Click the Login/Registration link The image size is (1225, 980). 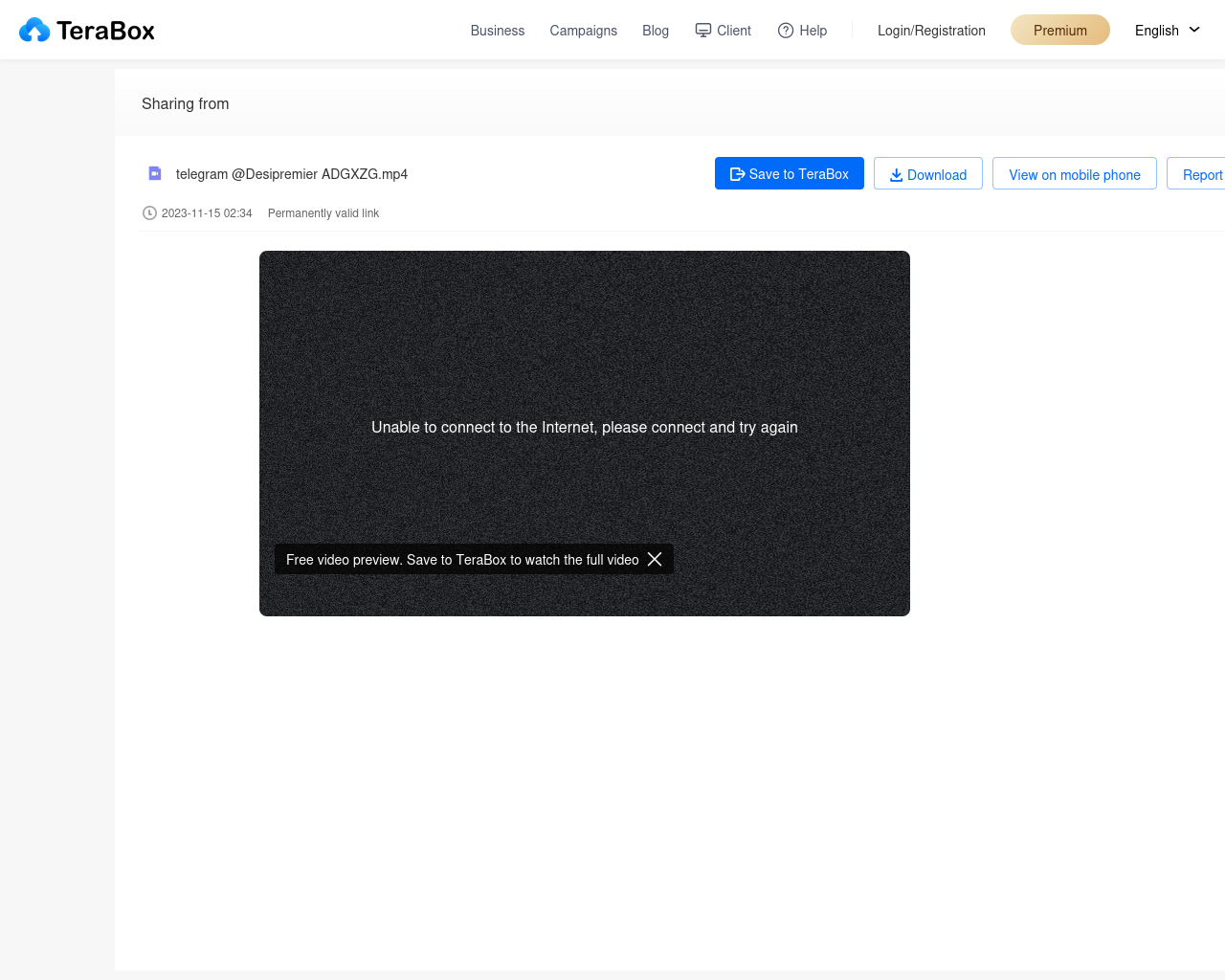click(931, 31)
